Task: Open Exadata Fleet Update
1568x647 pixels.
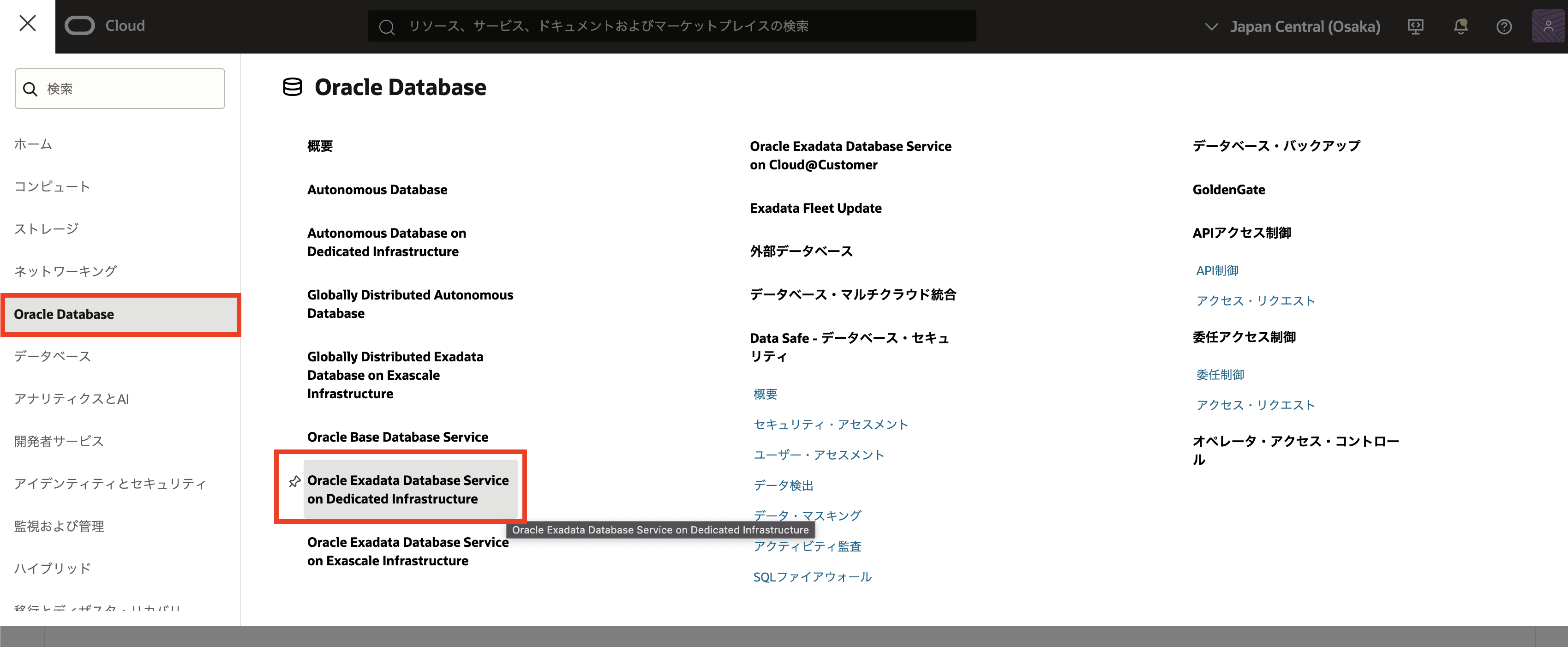Action: (x=815, y=208)
